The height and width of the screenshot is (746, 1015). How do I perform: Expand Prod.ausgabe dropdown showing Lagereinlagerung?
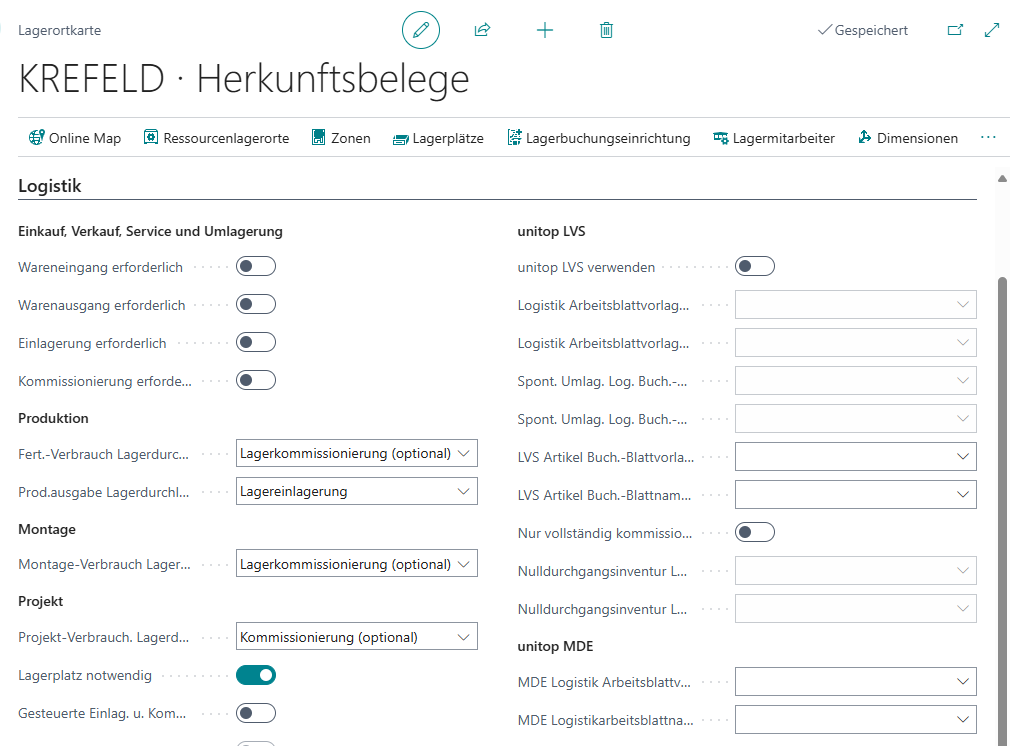(357, 491)
